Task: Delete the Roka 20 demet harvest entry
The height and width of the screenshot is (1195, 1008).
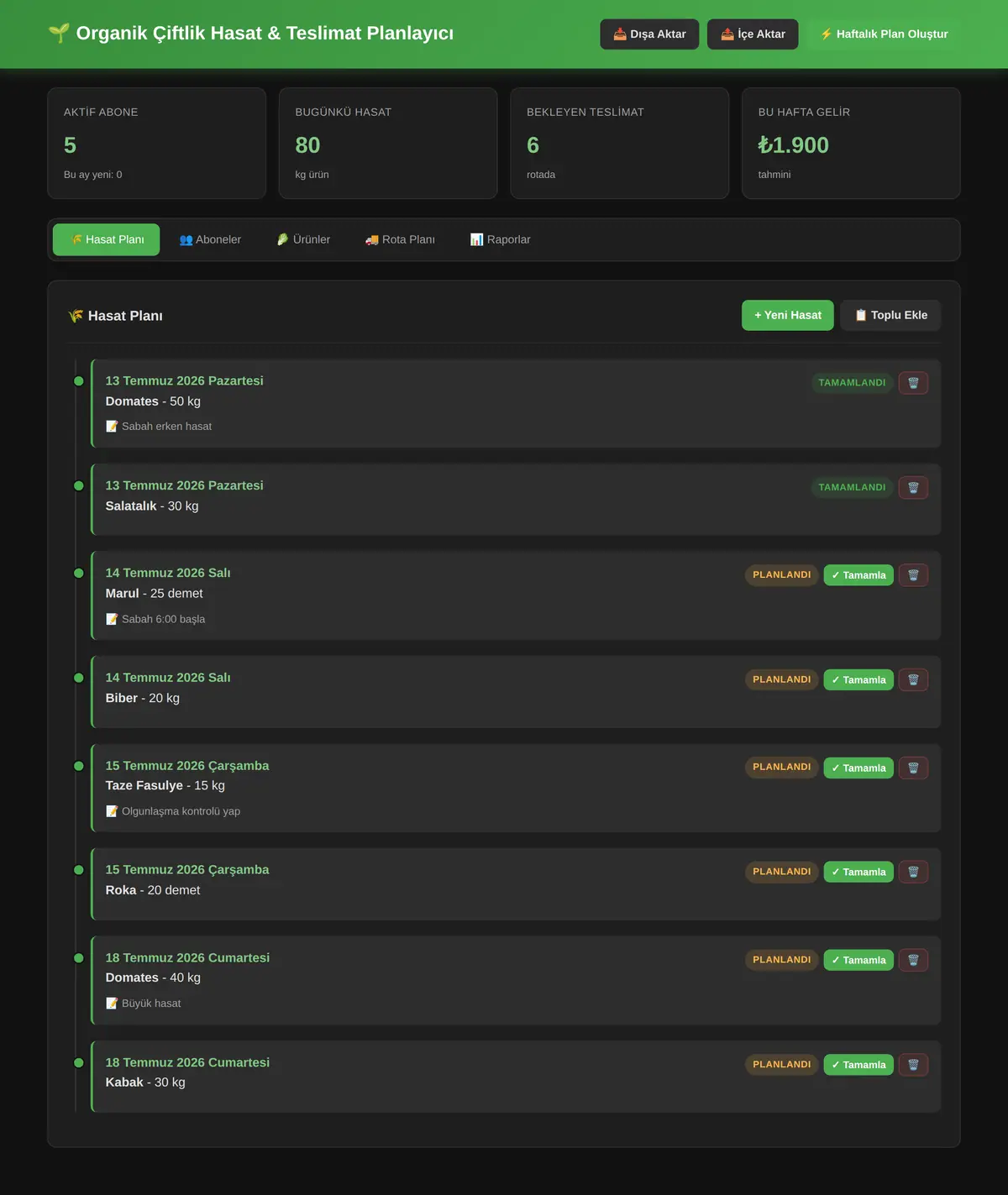Action: [x=913, y=872]
